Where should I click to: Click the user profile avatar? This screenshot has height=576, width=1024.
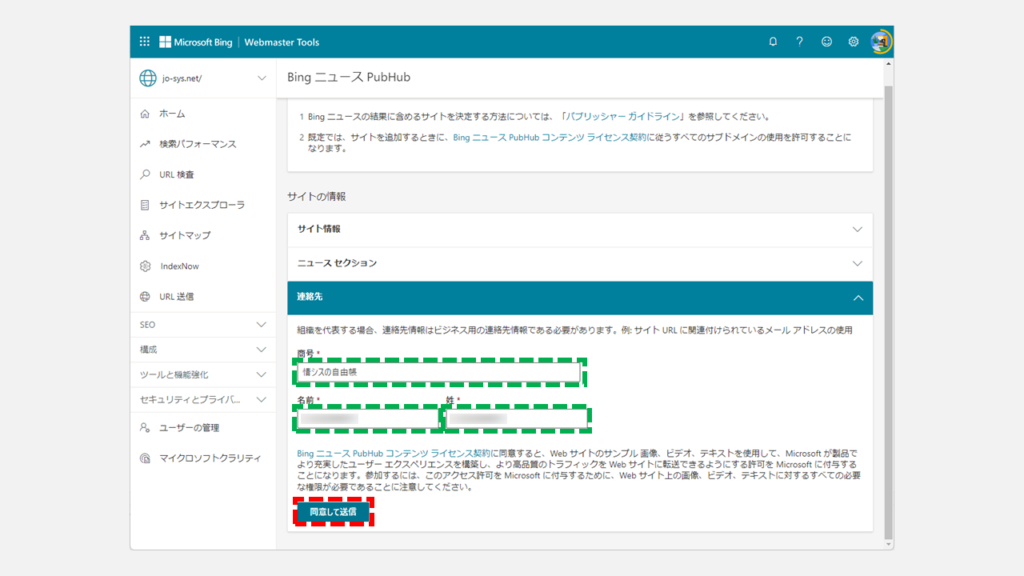click(880, 42)
